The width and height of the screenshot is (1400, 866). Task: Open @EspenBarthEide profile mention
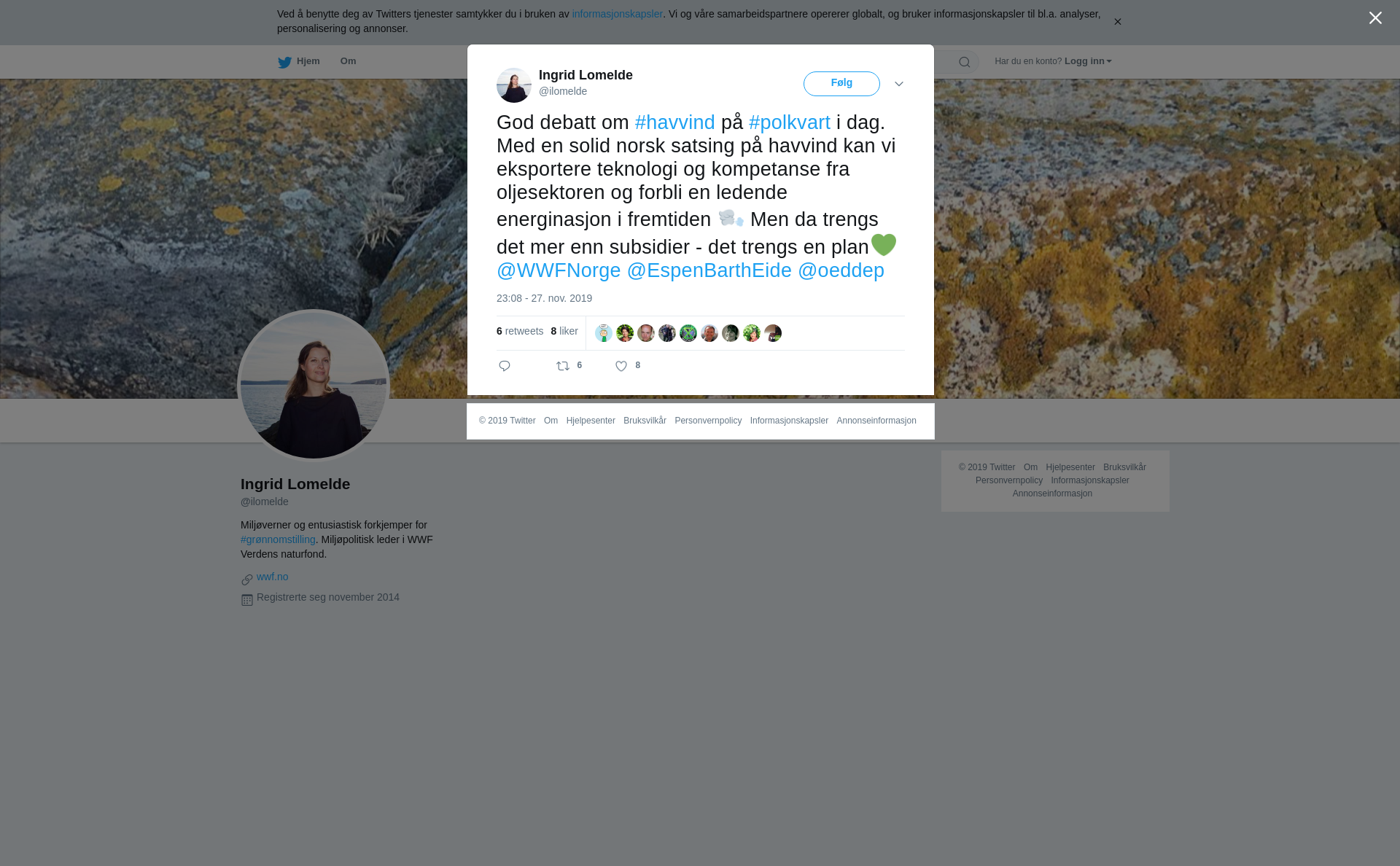(709, 270)
